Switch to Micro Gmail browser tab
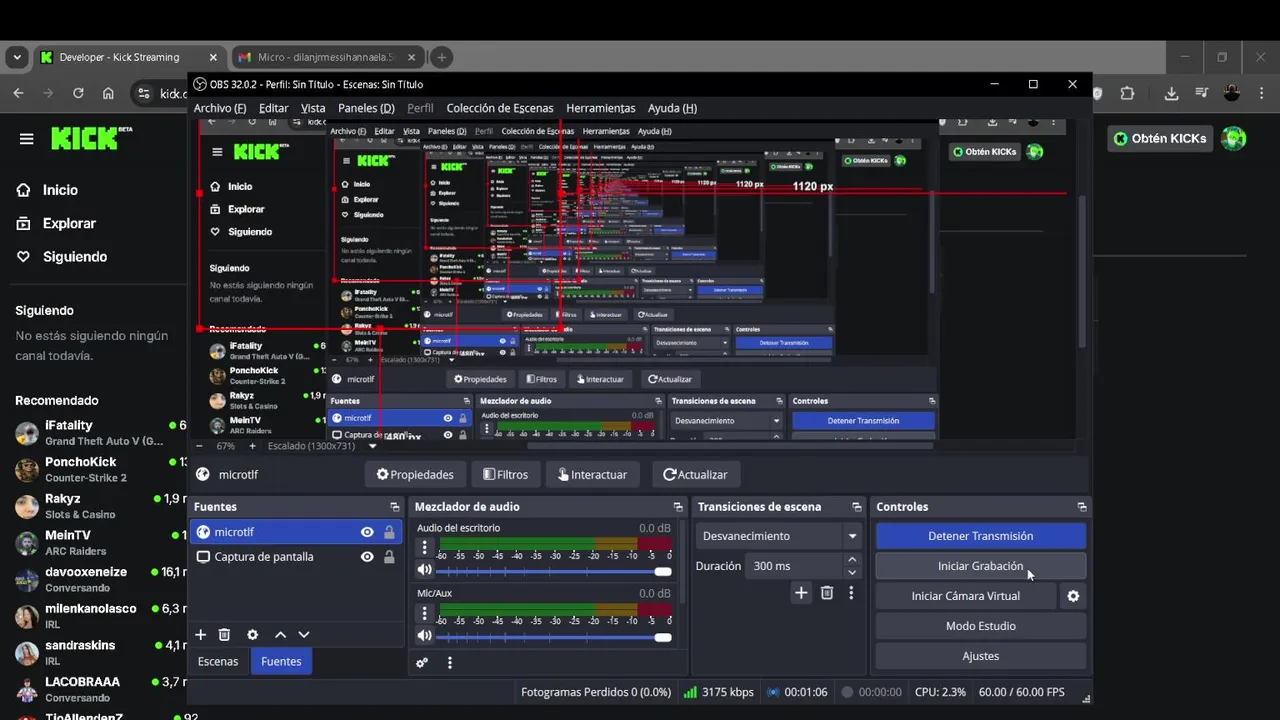 328,57
